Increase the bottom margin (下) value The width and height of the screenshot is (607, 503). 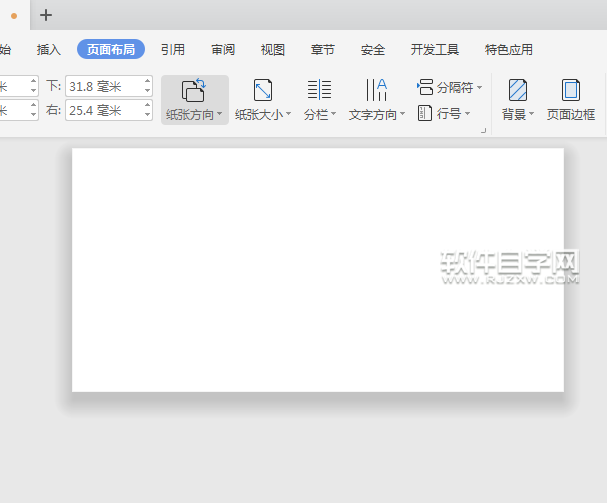coord(148,81)
